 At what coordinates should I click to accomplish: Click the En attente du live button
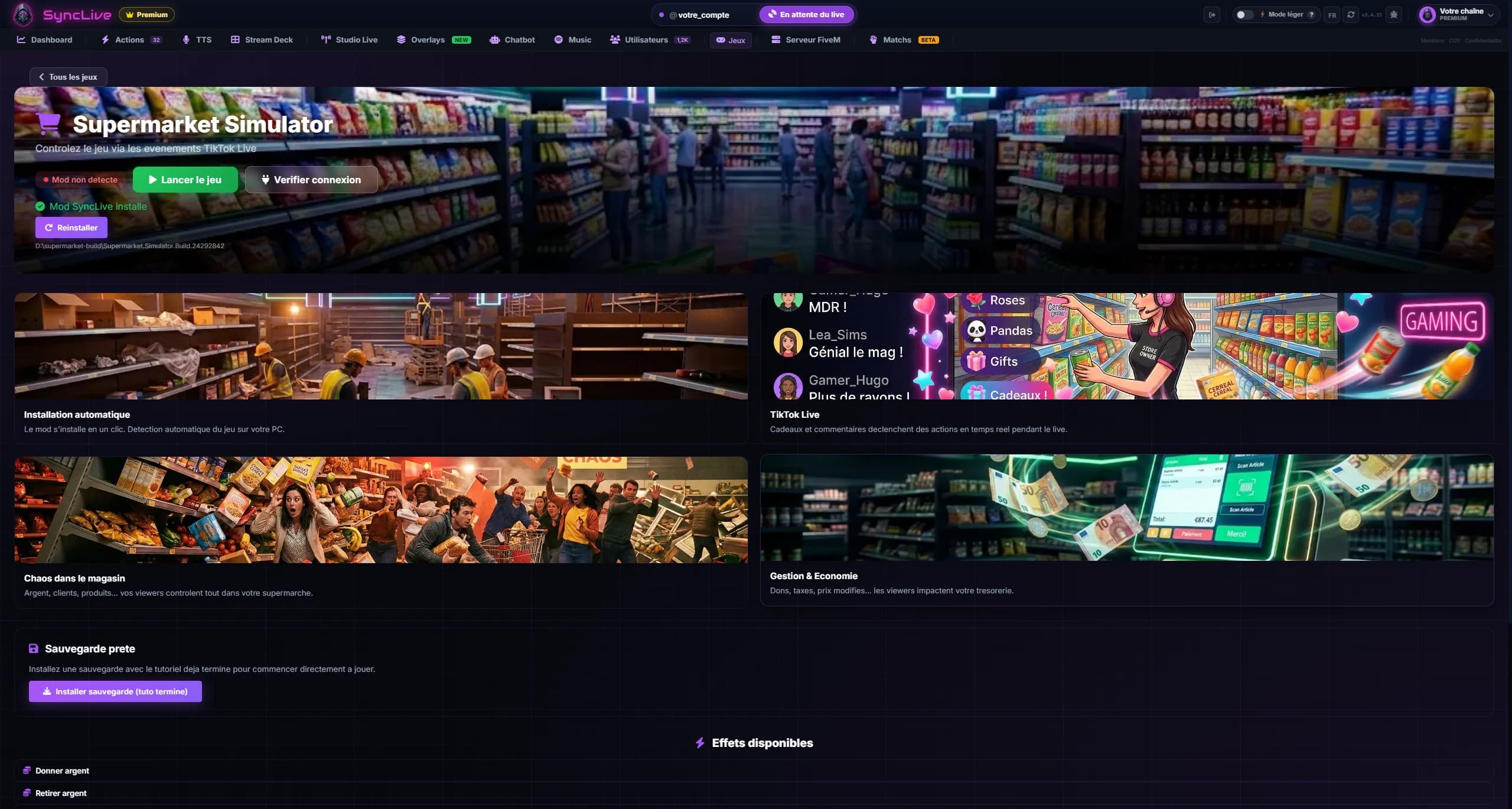pyautogui.click(x=807, y=15)
